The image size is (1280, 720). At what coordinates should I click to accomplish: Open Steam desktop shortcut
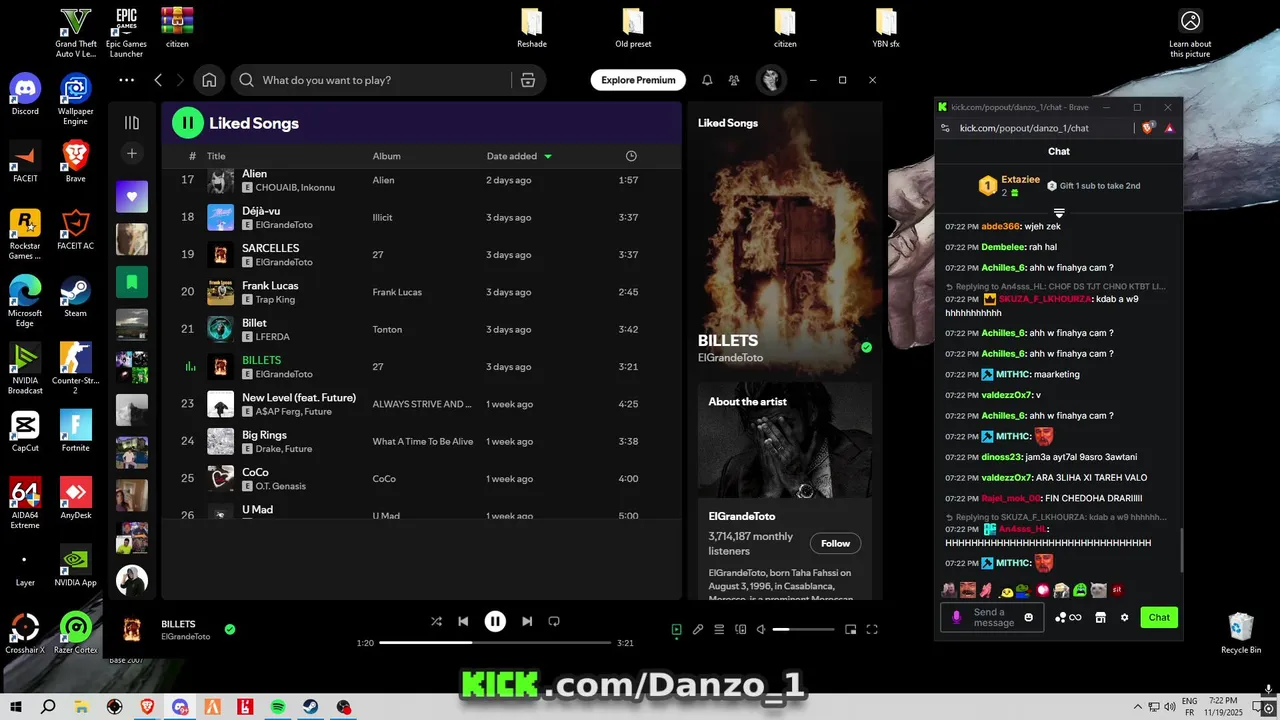76,296
